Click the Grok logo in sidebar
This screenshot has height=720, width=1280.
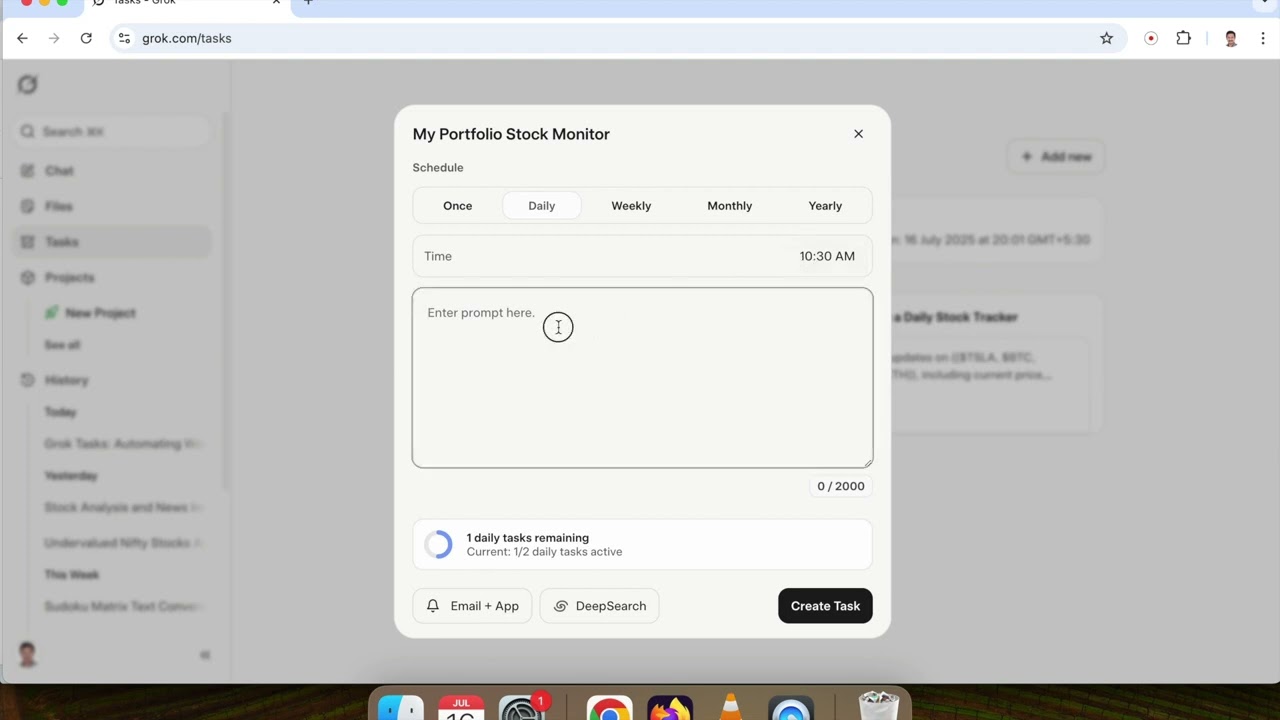[x=28, y=85]
